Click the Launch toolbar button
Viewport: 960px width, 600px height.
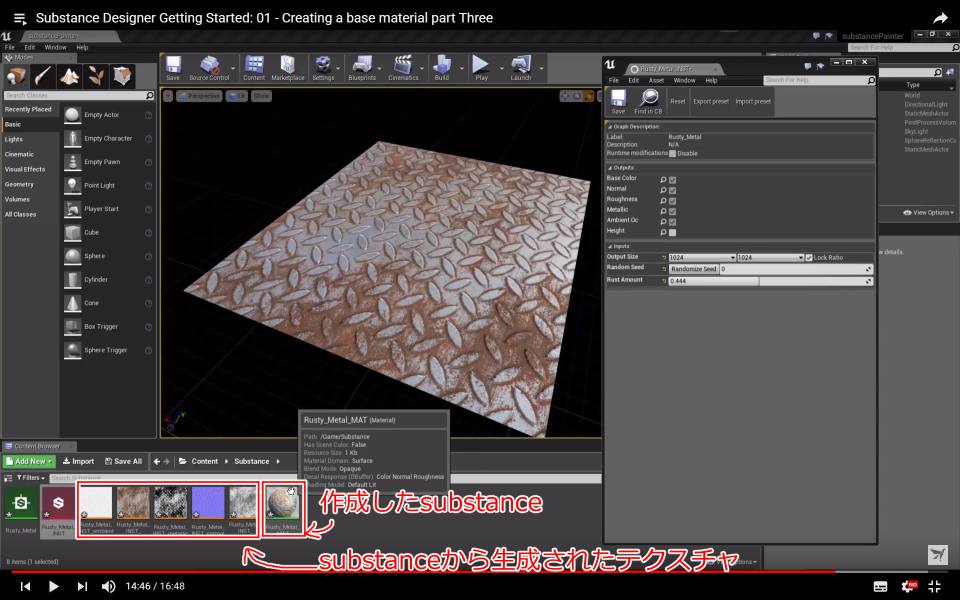521,68
